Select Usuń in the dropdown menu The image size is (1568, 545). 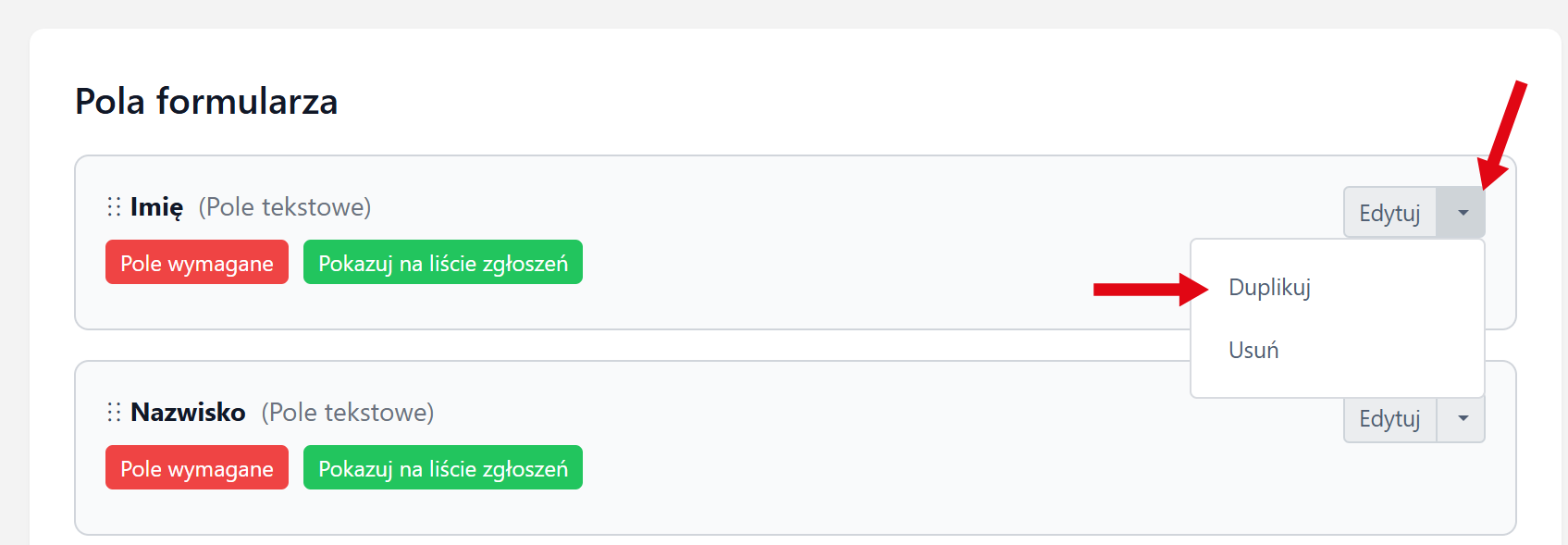(1253, 351)
